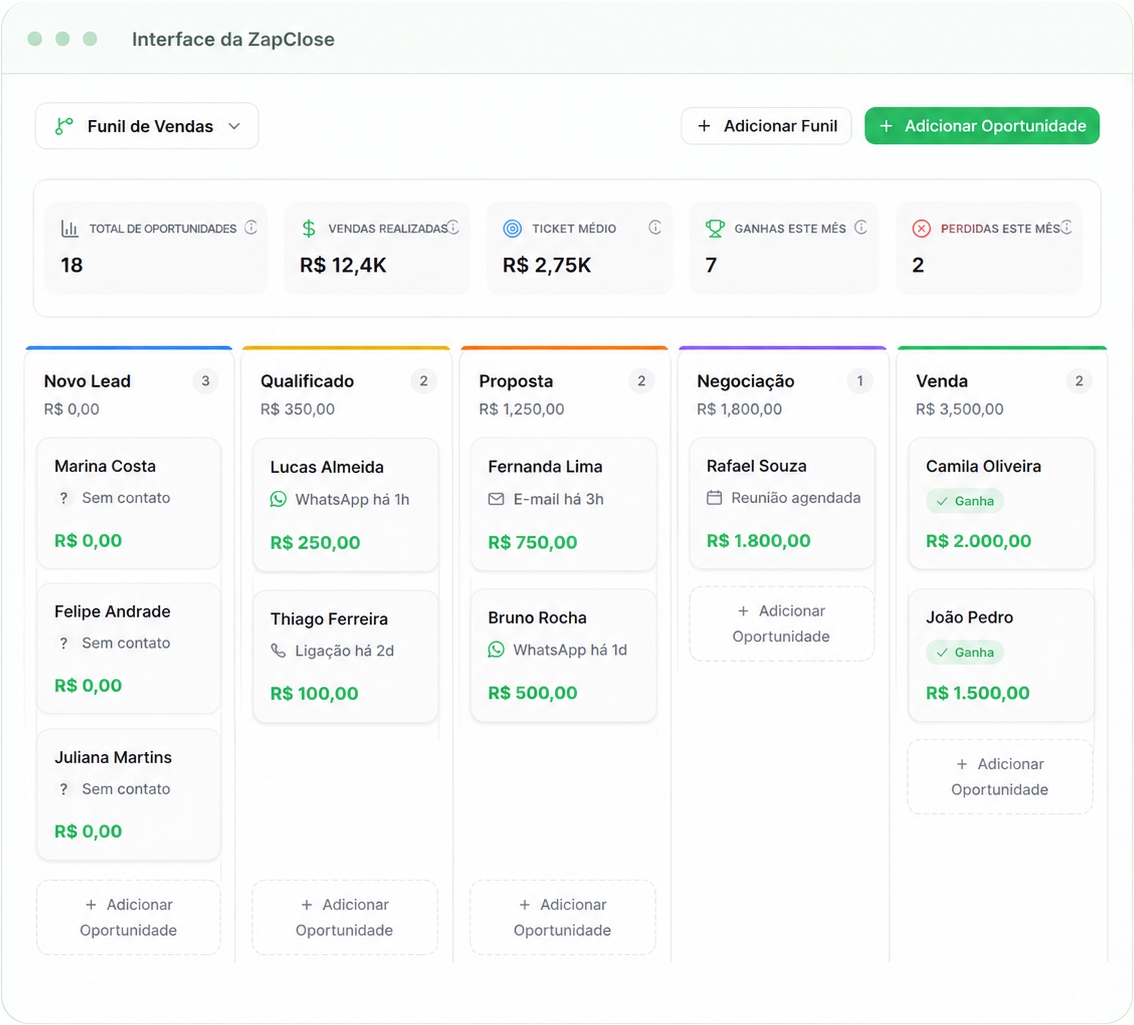Click the Vendas Realizadas dollar icon
Screen dimensions: 1134x1025
click(309, 229)
